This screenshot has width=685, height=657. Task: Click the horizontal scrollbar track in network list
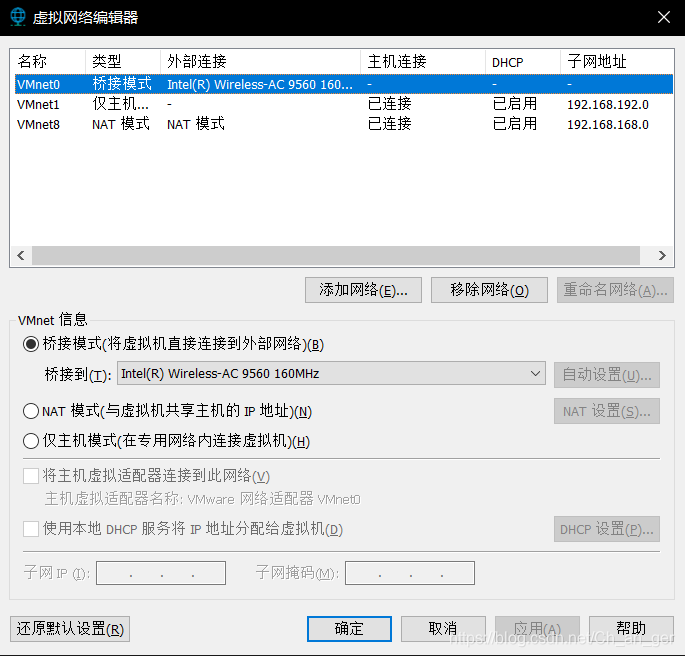(x=336, y=256)
